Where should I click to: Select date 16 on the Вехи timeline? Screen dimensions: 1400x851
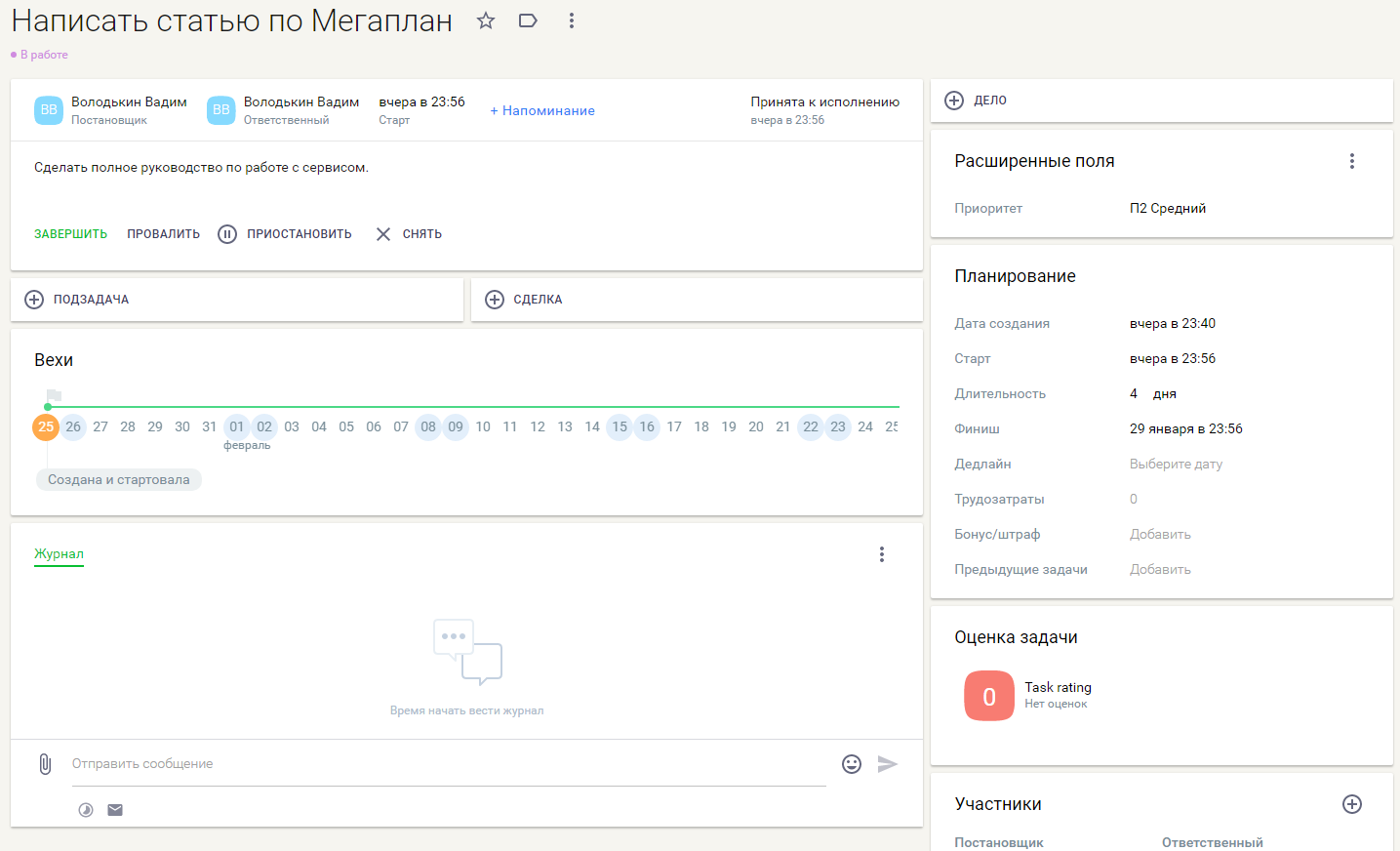click(647, 427)
